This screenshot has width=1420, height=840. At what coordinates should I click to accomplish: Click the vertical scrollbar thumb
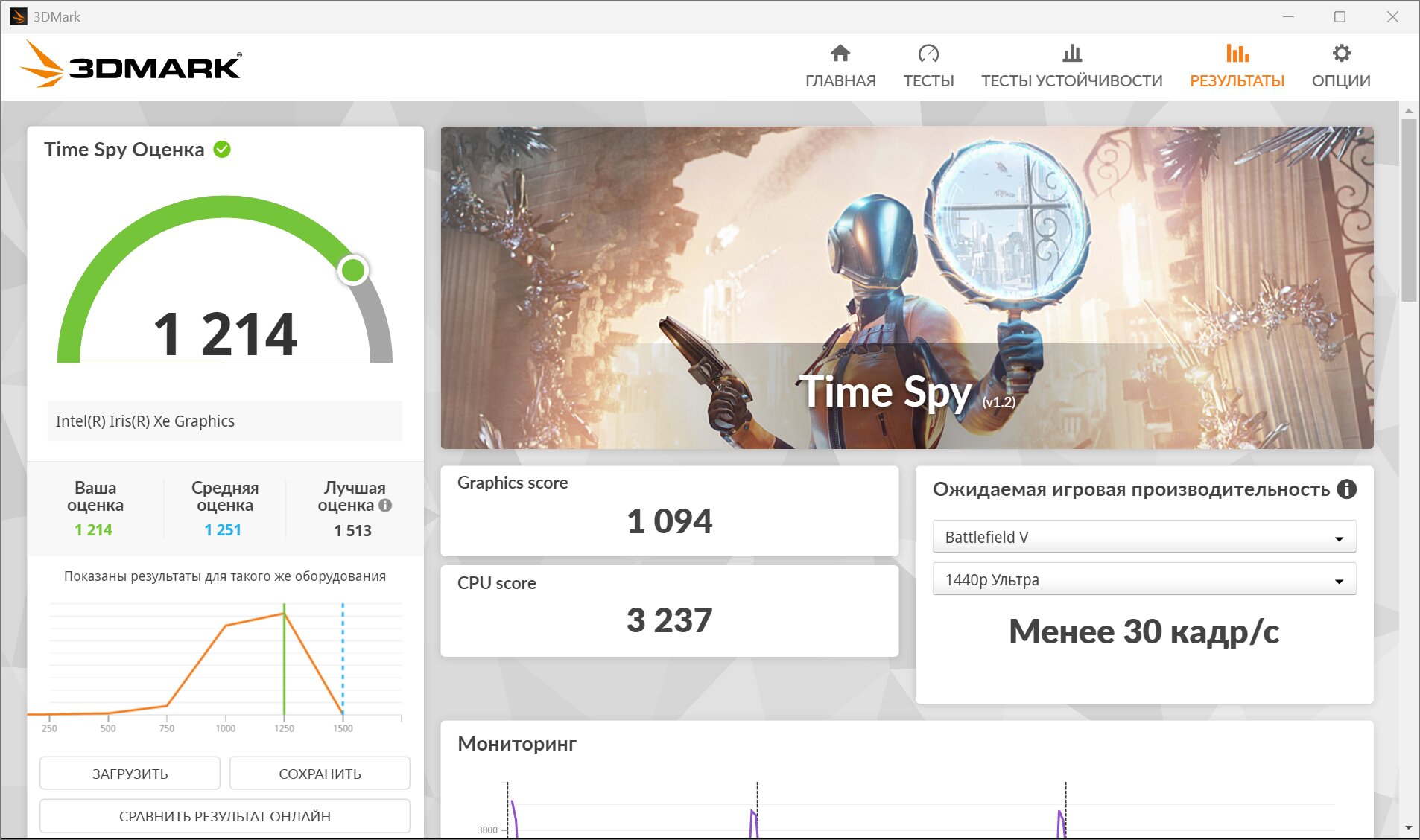pos(1408,210)
